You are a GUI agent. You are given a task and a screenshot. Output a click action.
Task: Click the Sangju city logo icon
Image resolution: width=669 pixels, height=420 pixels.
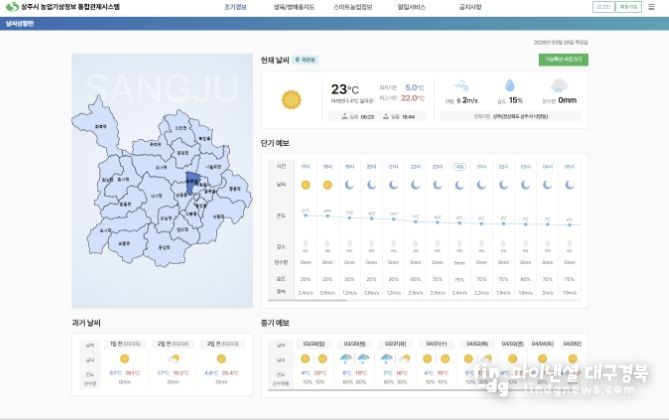(11, 7)
